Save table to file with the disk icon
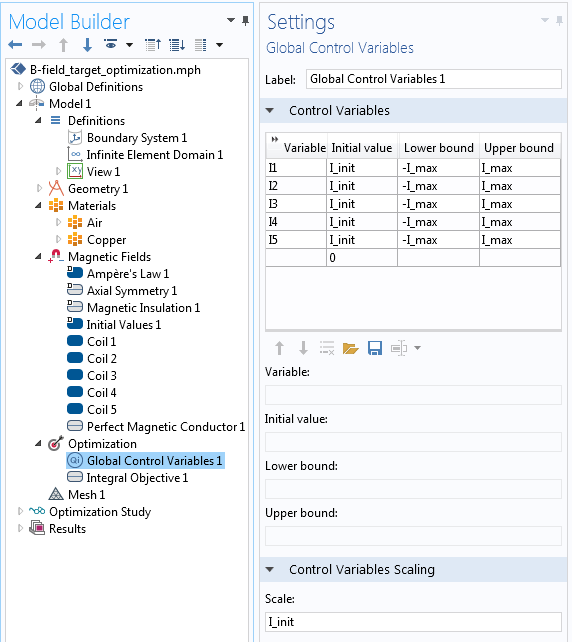This screenshot has height=642, width=572. [375, 348]
